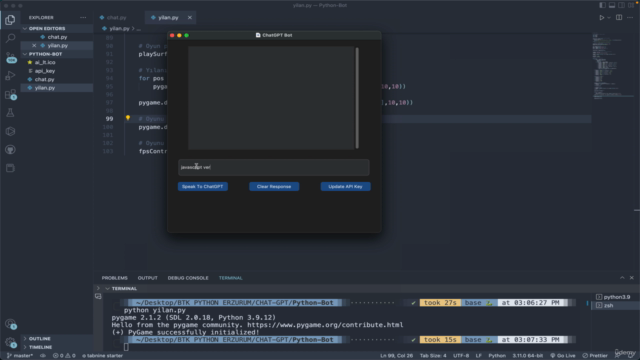Open the Explorer view in activity bar
Image resolution: width=640 pixels, height=360 pixels.
10,20
